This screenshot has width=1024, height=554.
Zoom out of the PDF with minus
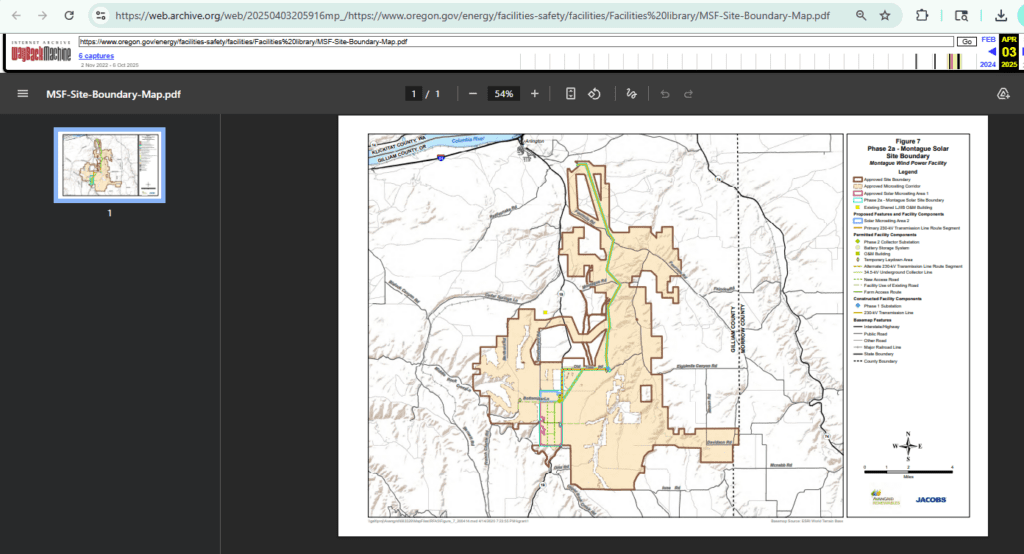pyautogui.click(x=473, y=93)
